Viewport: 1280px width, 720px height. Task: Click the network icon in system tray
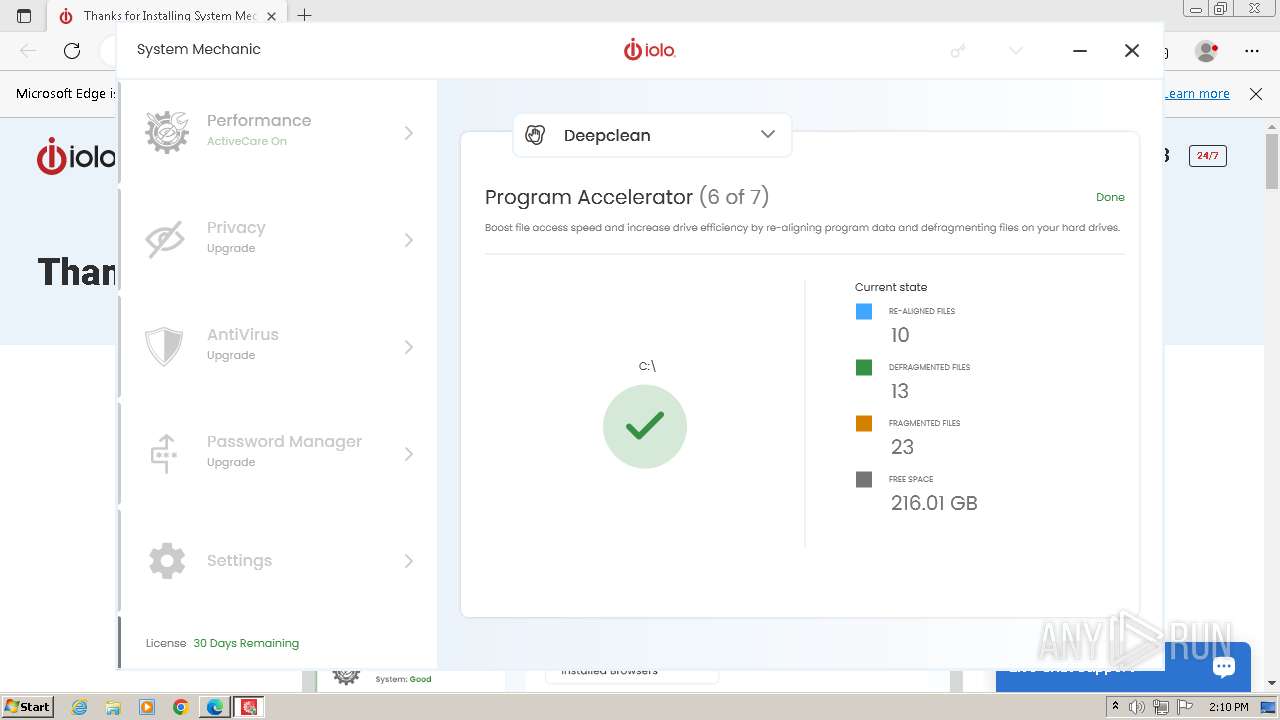point(1161,707)
